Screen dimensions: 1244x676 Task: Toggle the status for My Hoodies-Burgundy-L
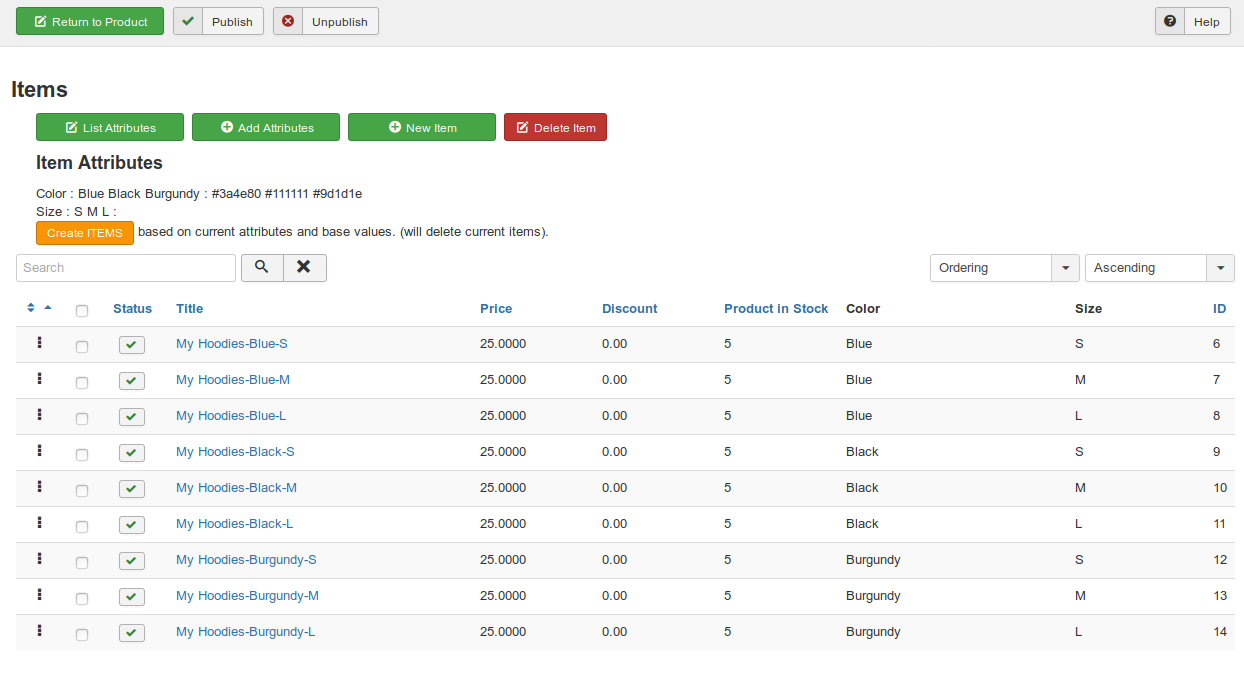(131, 632)
